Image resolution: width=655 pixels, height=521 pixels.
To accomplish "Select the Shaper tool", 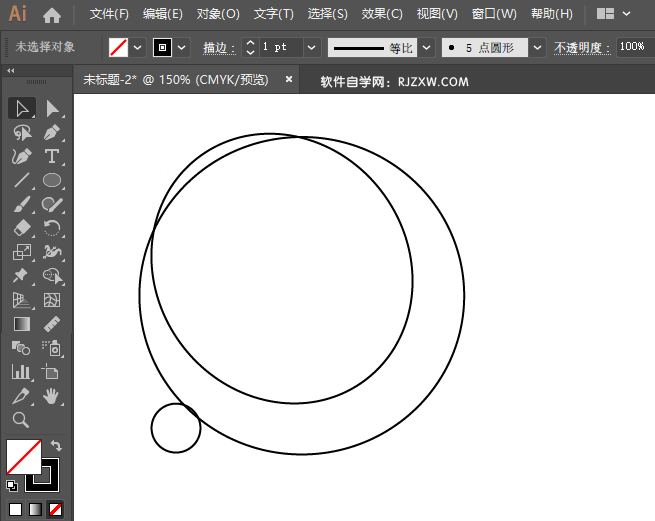I will tap(52, 205).
